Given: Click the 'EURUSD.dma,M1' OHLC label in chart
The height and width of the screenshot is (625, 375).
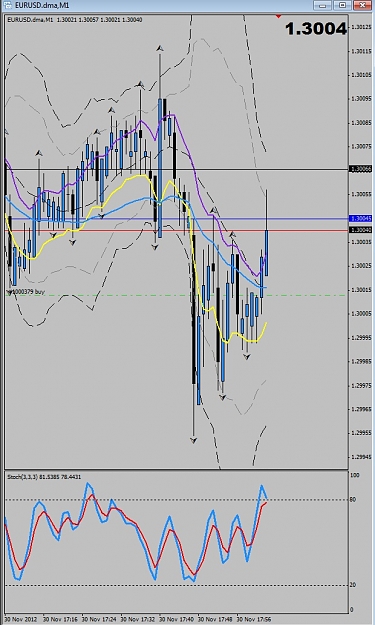Looking at the screenshot, I should tap(75, 20).
